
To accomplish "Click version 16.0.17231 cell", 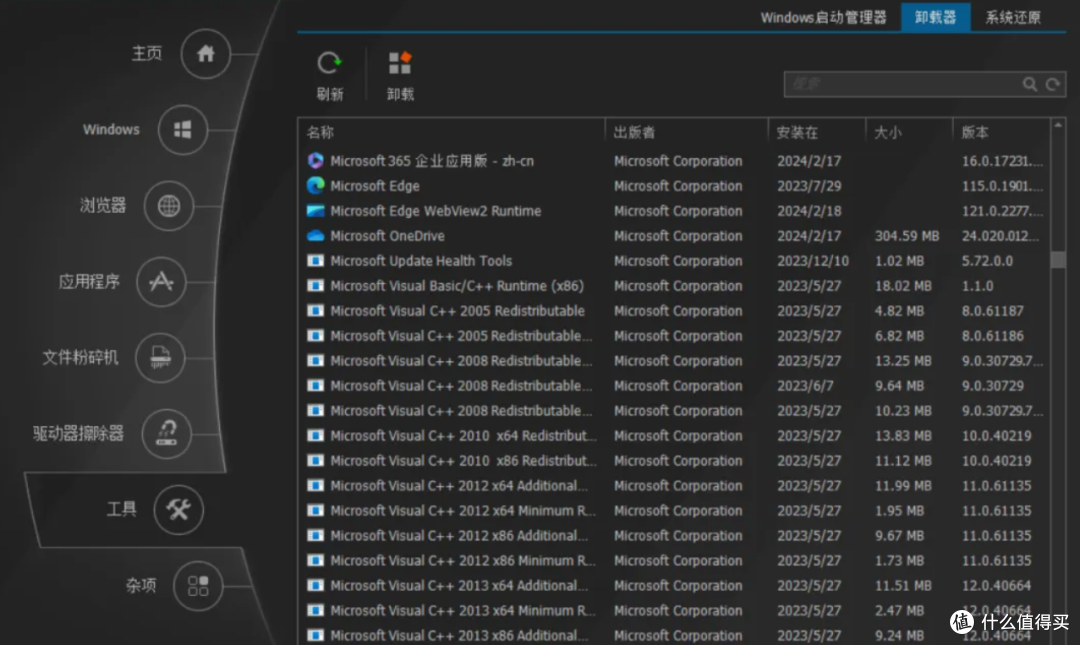I will click(x=1002, y=161).
